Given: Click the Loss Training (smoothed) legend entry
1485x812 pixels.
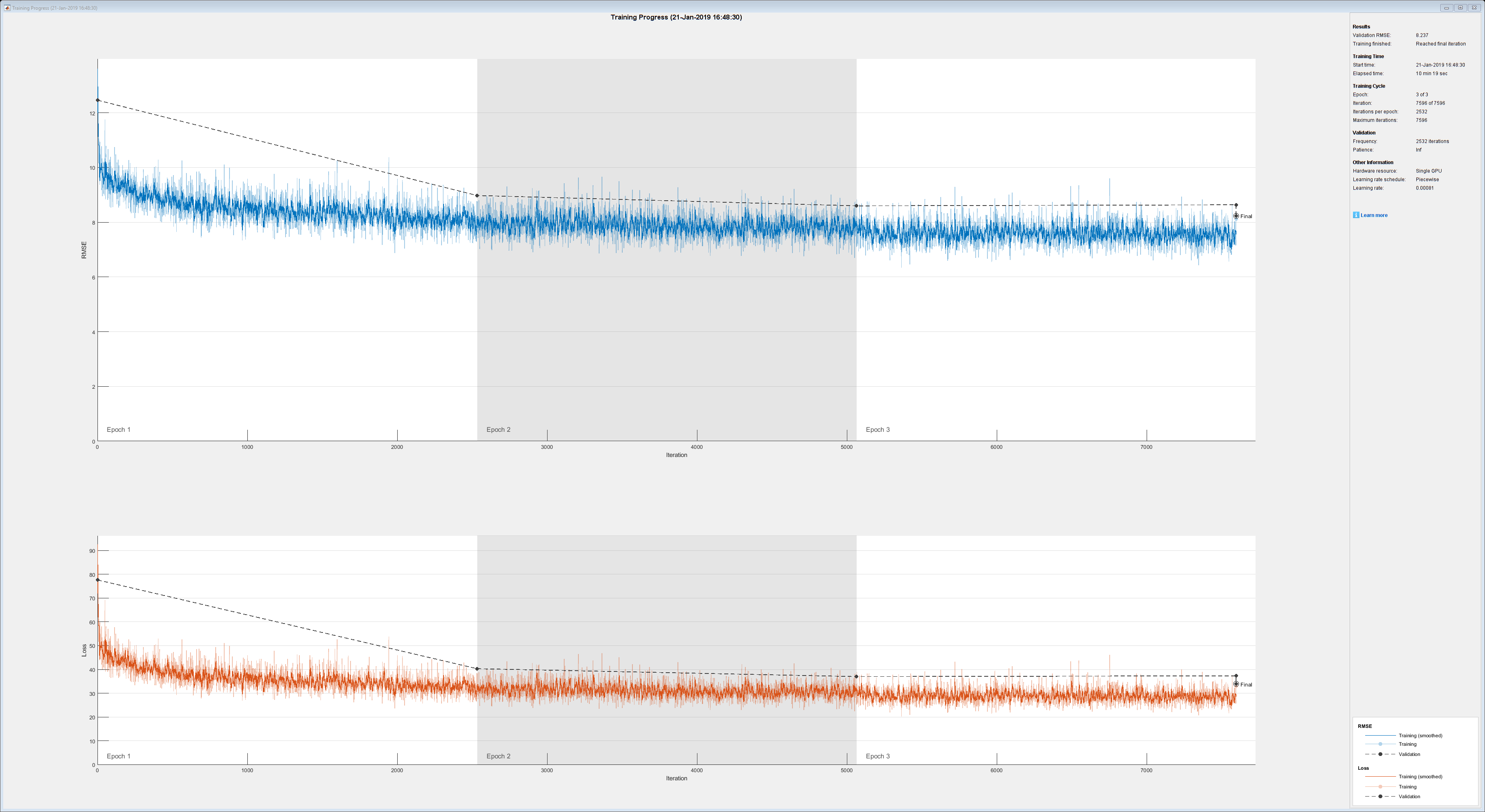Looking at the screenshot, I should pyautogui.click(x=1420, y=776).
